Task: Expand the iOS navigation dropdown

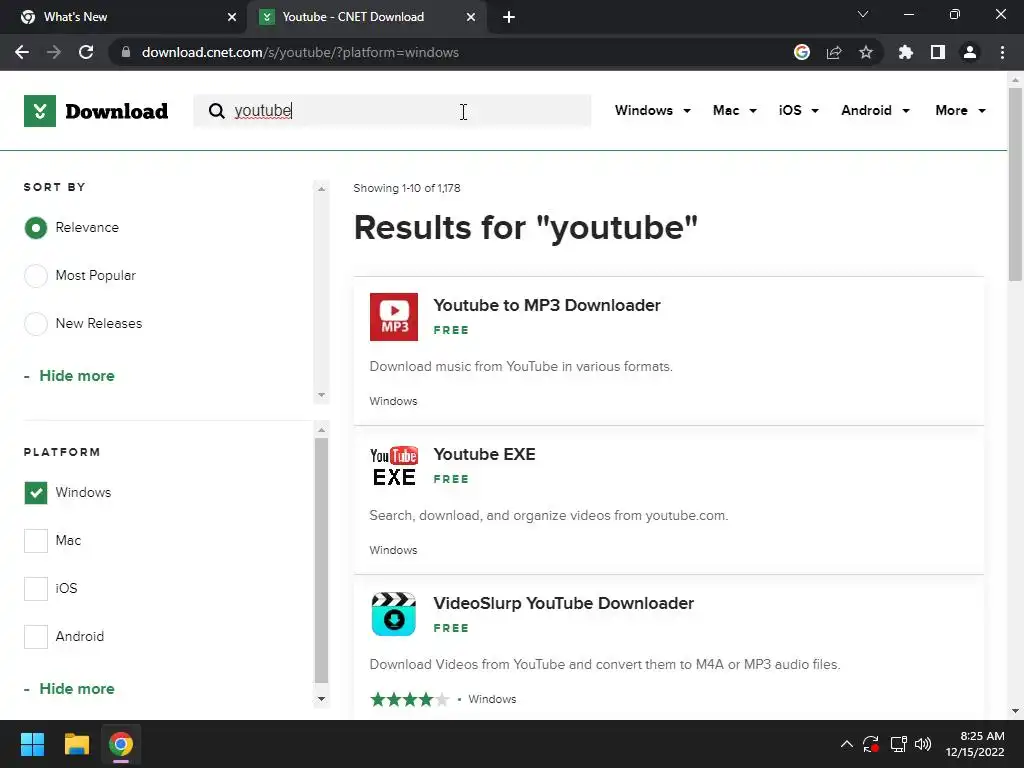Action: [x=799, y=110]
